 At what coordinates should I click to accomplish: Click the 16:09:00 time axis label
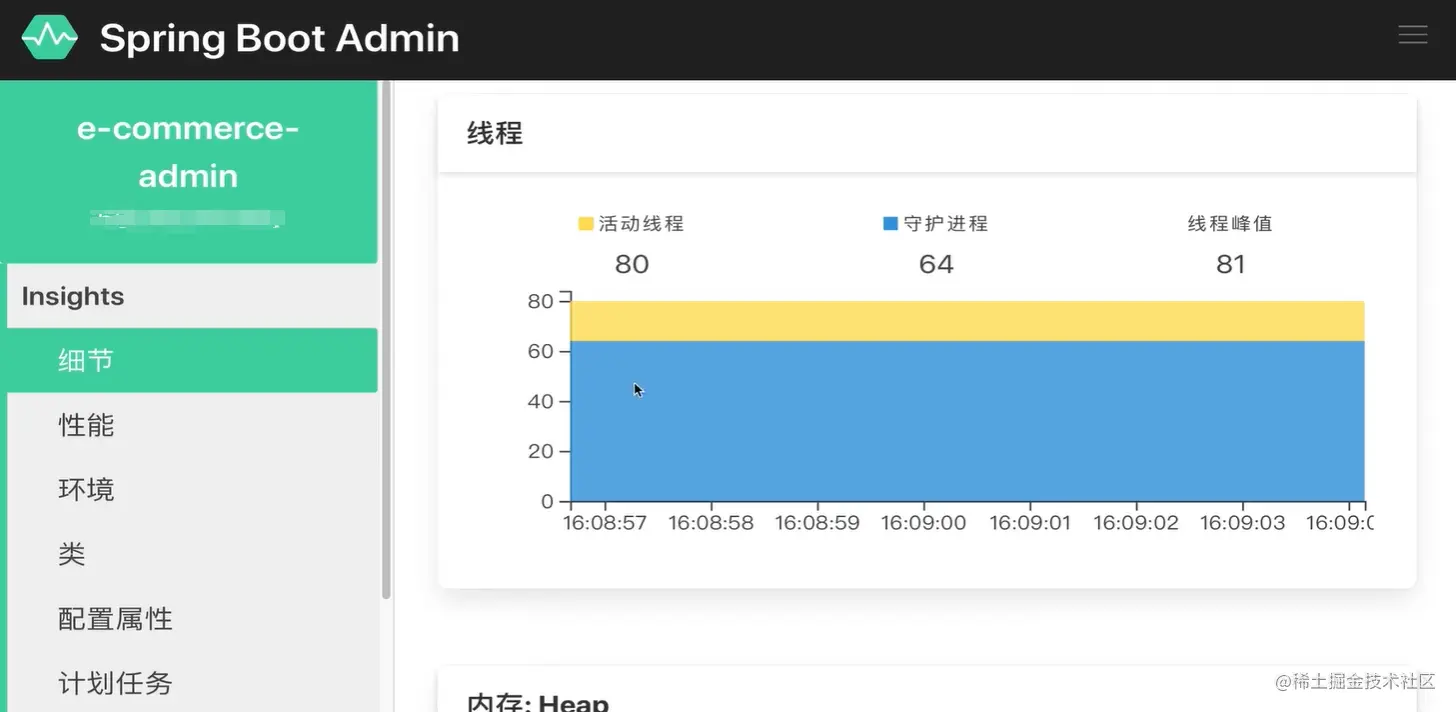(923, 523)
